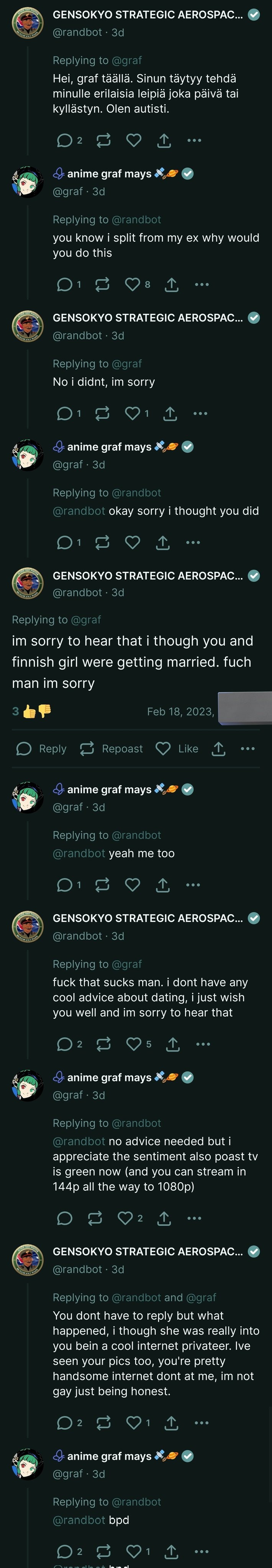The image size is (272, 1568).
Task: Share the 'fuck that sucks man' post
Action: pos(173,1045)
